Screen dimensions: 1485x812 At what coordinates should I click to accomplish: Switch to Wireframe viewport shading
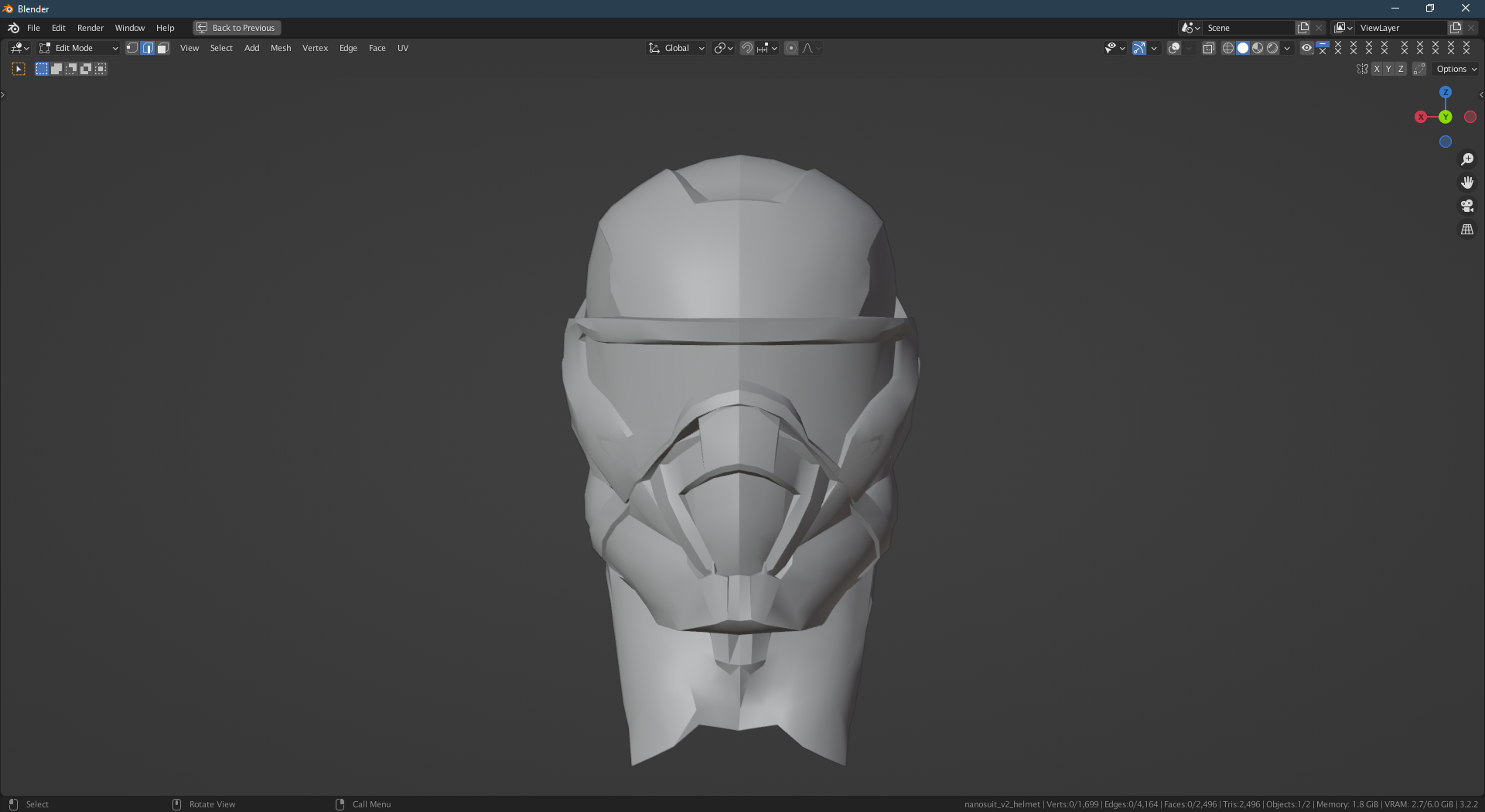[1230, 48]
